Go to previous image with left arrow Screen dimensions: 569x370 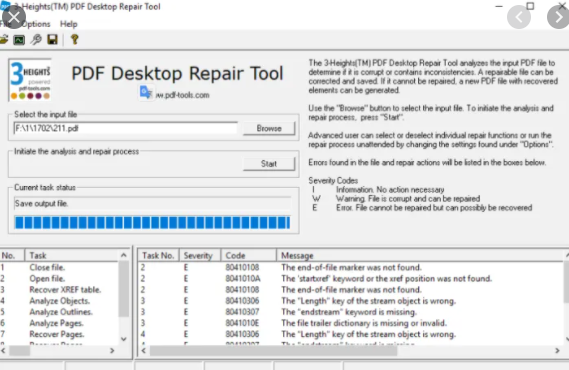click(x=519, y=17)
